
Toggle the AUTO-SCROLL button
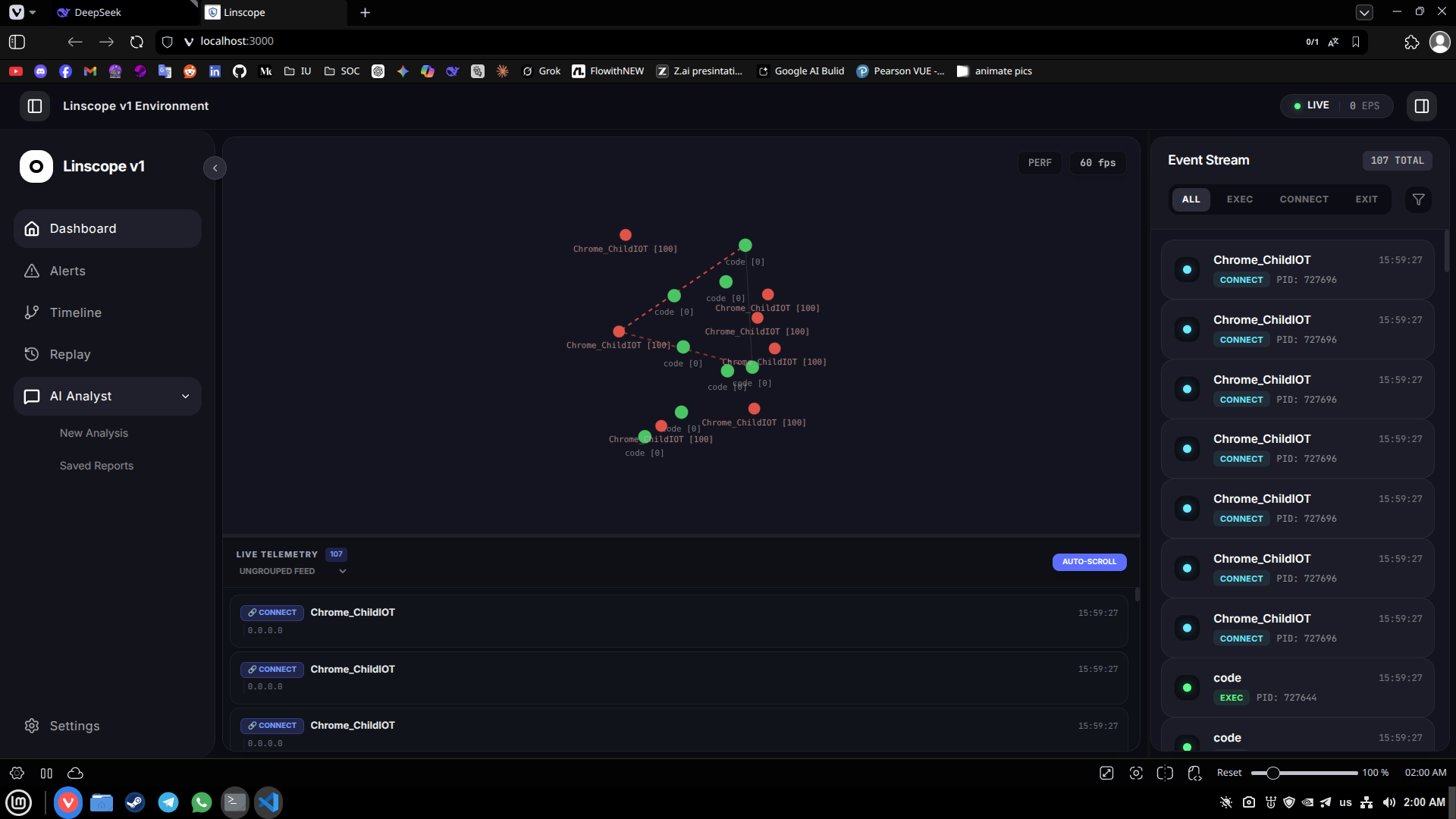tap(1089, 562)
